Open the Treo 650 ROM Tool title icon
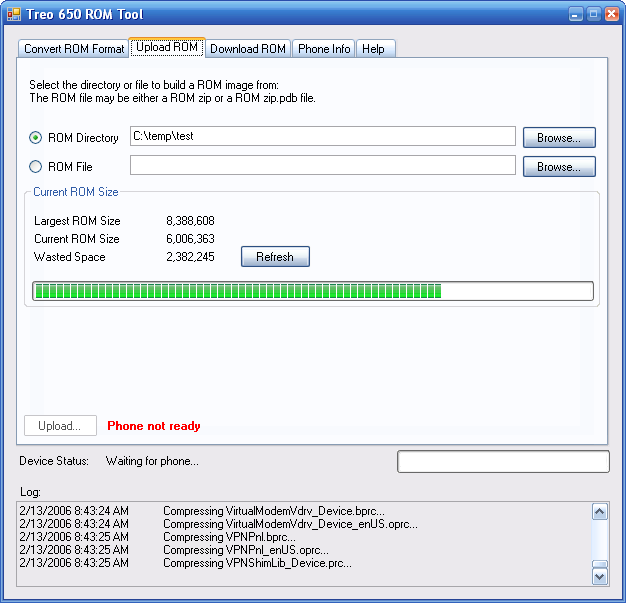 [x=14, y=14]
